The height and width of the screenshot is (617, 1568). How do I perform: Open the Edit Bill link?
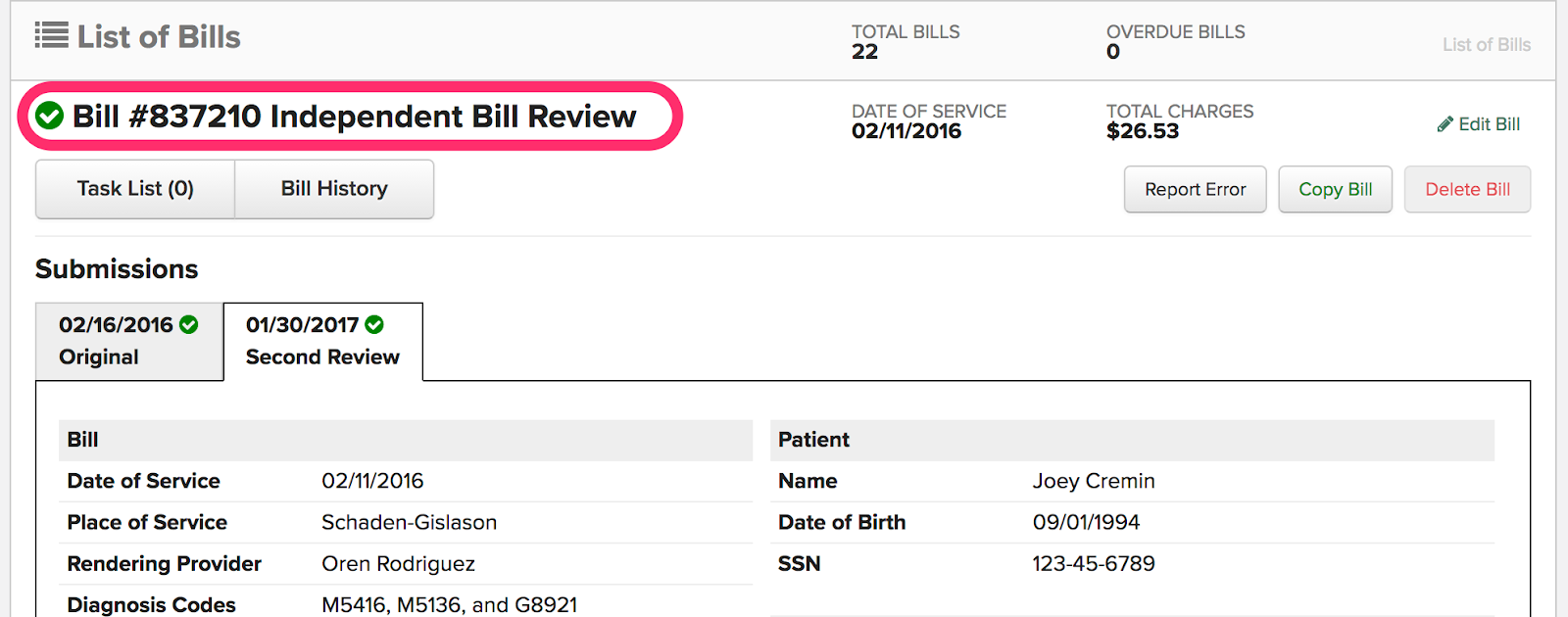[x=1489, y=124]
